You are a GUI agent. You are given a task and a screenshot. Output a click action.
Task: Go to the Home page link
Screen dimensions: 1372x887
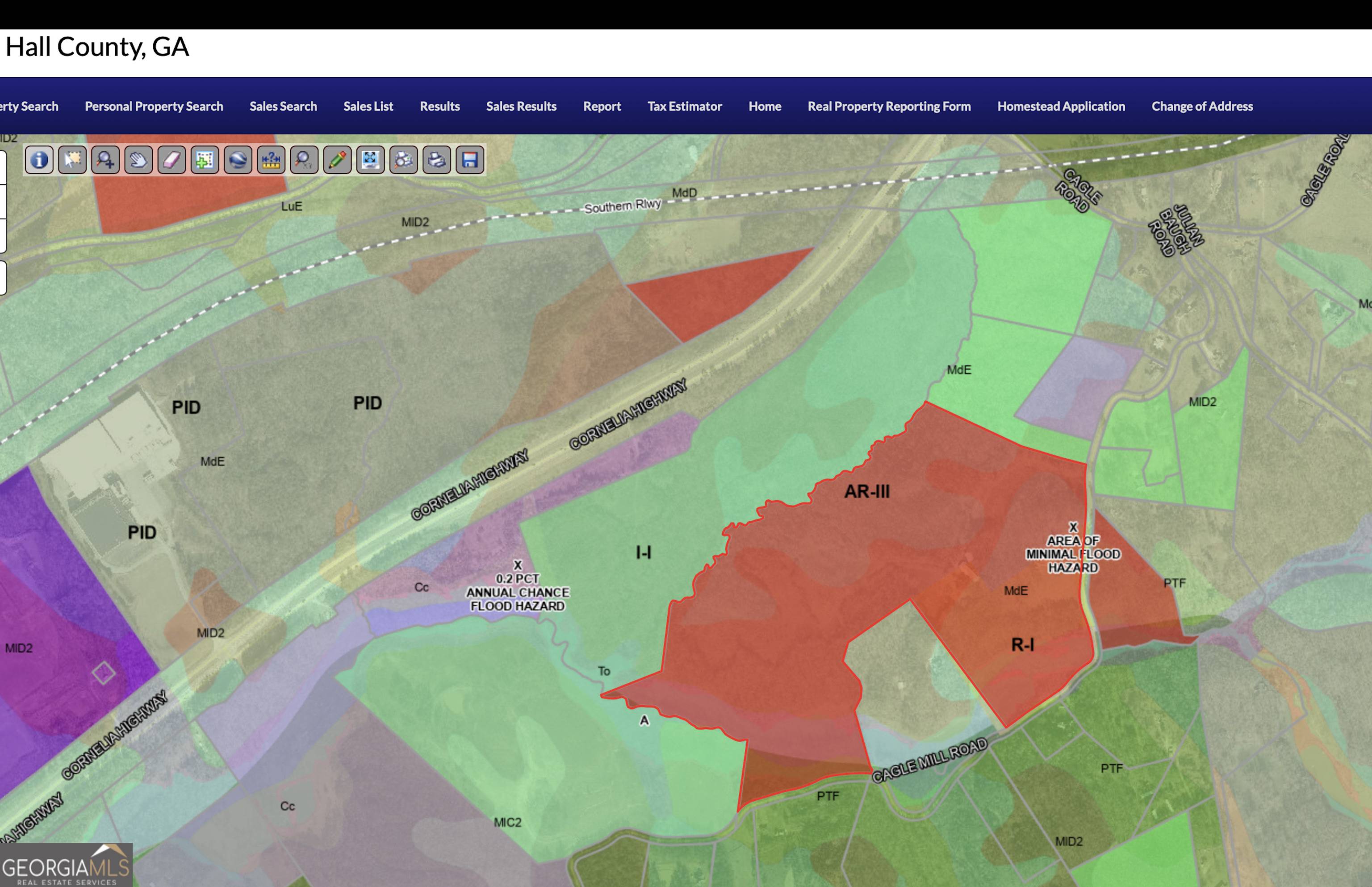click(x=765, y=107)
